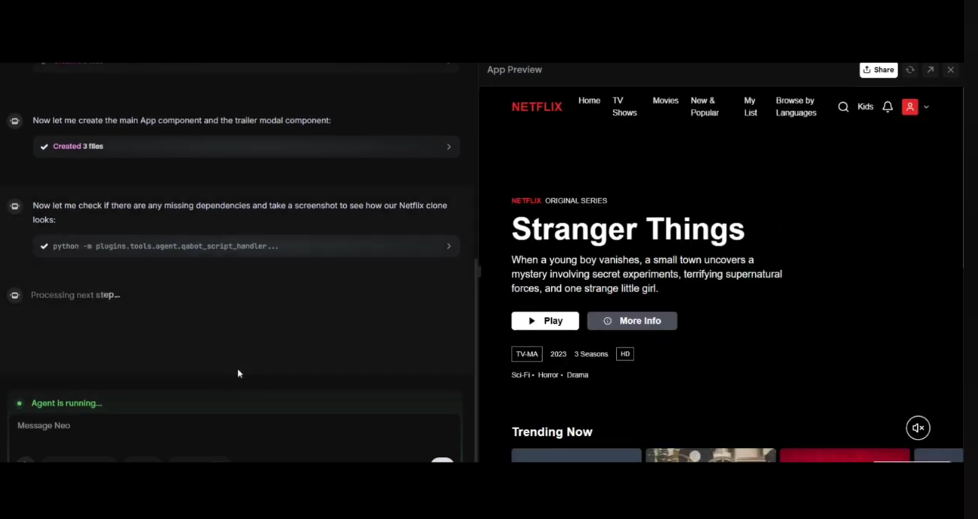Select the My List nav item

[x=750, y=107]
